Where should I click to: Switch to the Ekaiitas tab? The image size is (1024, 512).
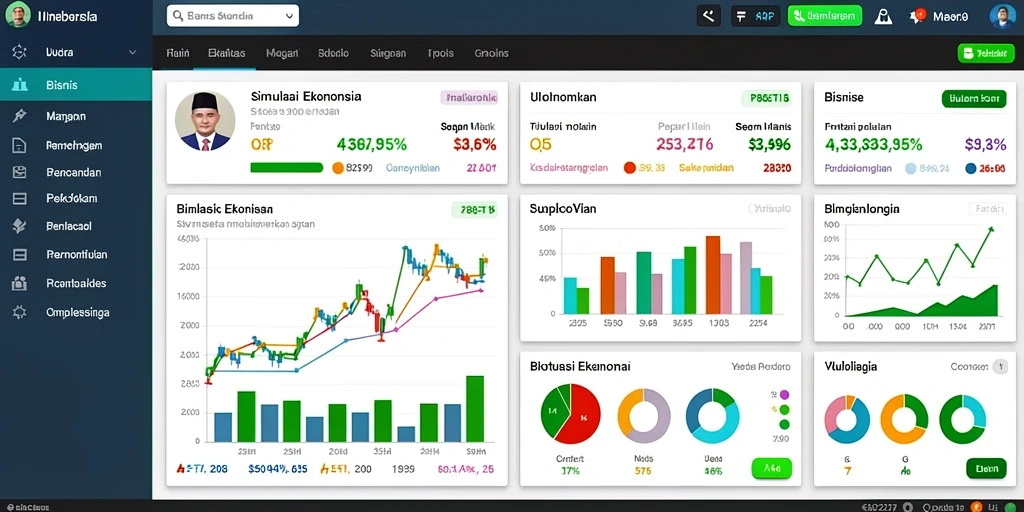pos(227,53)
